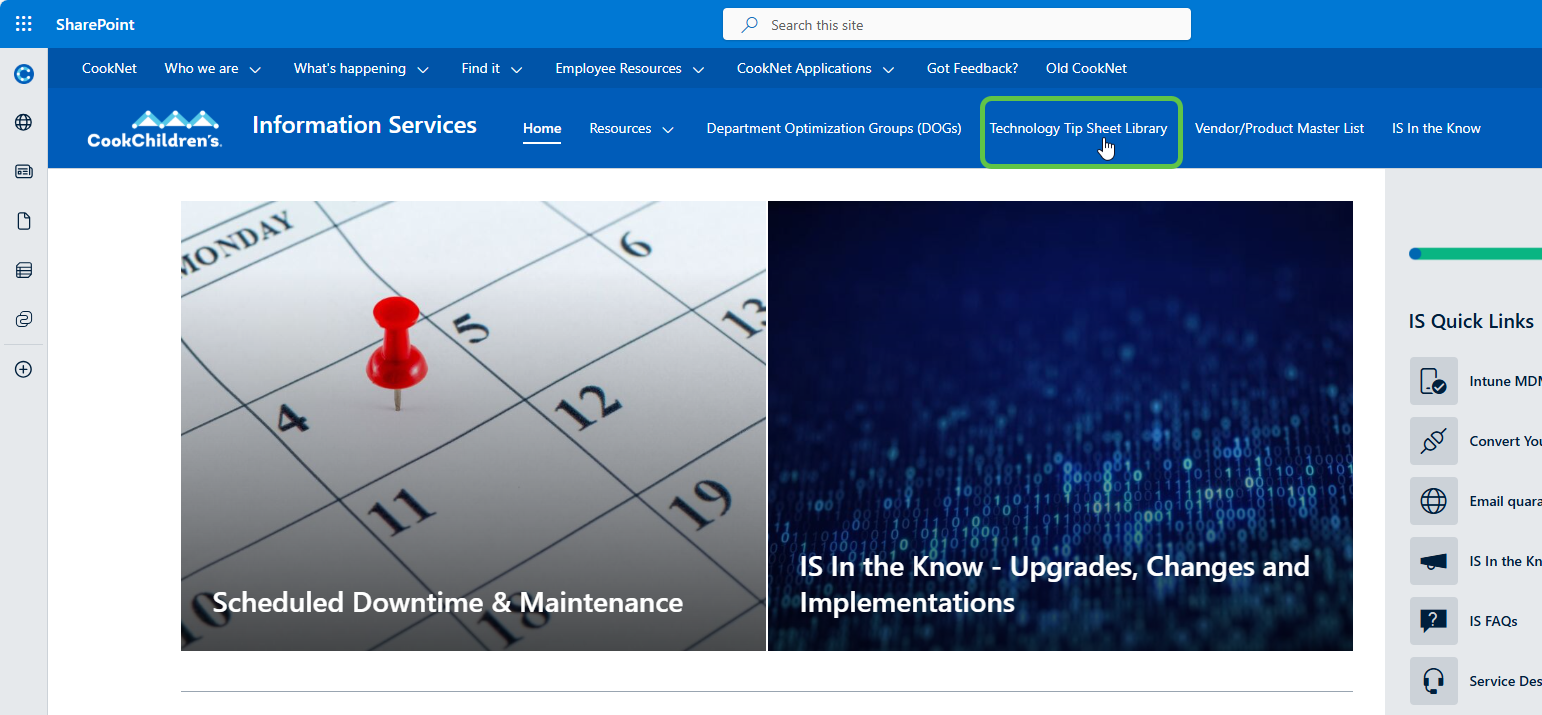Click the Service Desk headset icon
This screenshot has width=1542, height=715.
pyautogui.click(x=1434, y=681)
